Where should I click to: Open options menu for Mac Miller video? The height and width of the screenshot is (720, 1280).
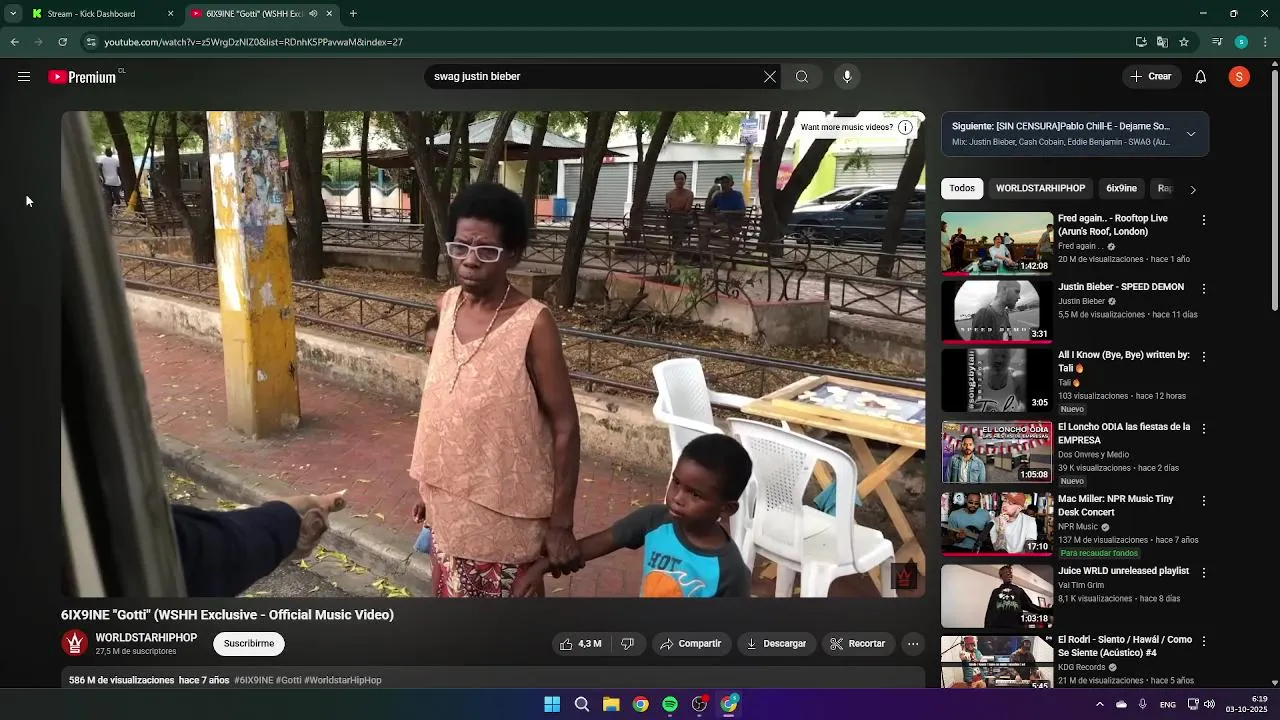(x=1204, y=501)
